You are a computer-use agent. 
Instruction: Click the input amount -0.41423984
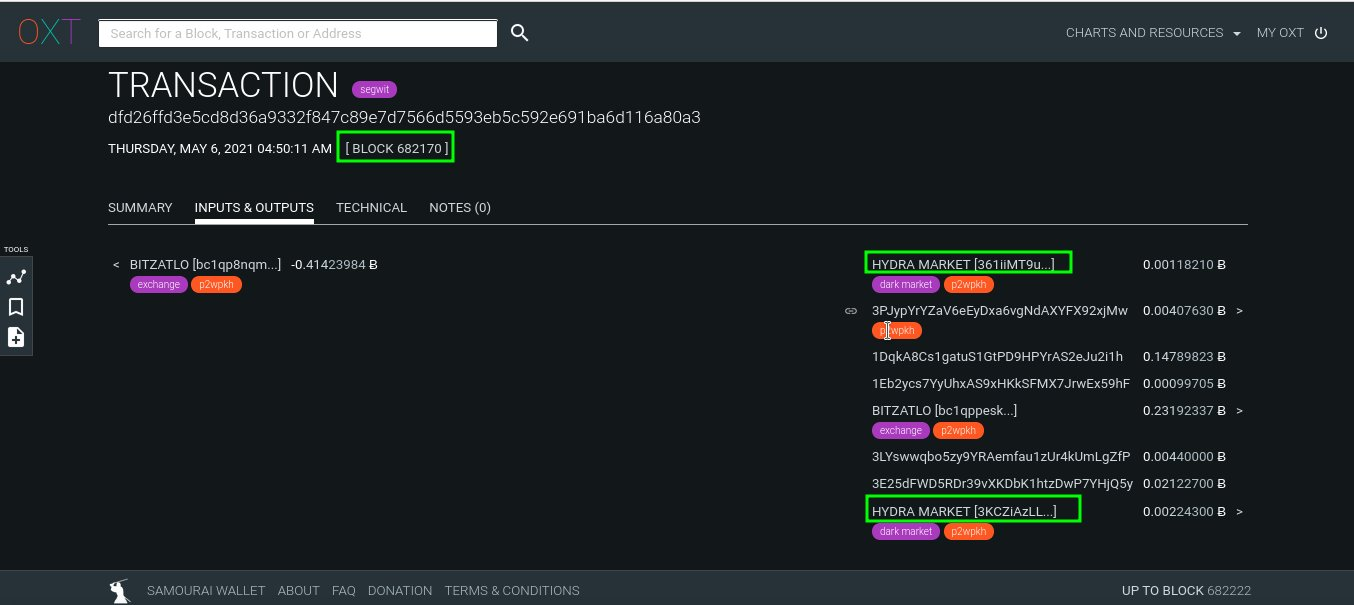coord(334,265)
